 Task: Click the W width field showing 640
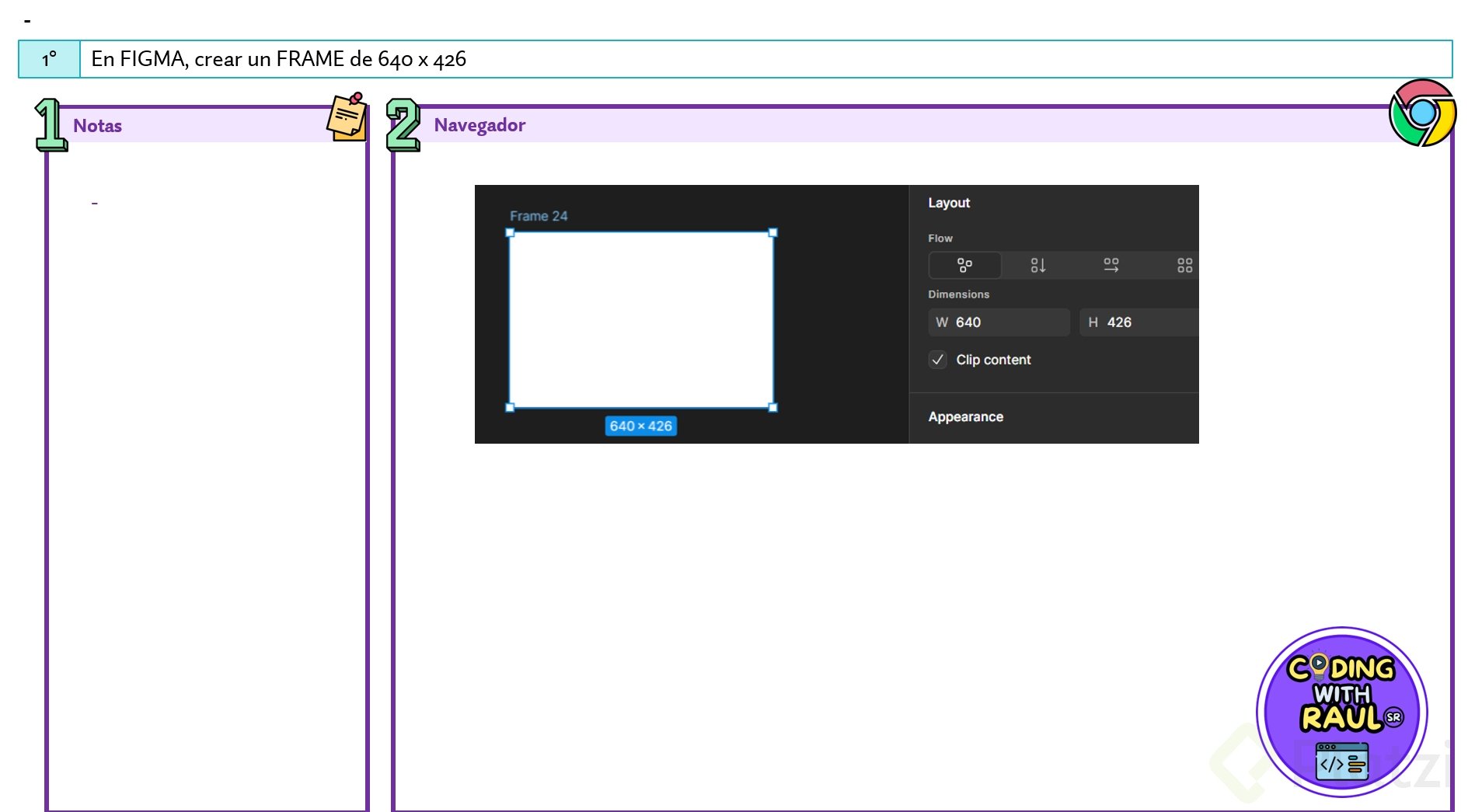999,322
